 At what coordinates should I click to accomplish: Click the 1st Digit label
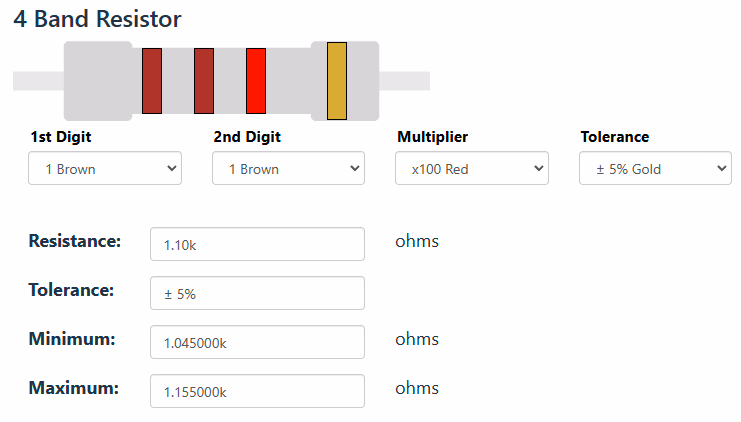pos(68,137)
